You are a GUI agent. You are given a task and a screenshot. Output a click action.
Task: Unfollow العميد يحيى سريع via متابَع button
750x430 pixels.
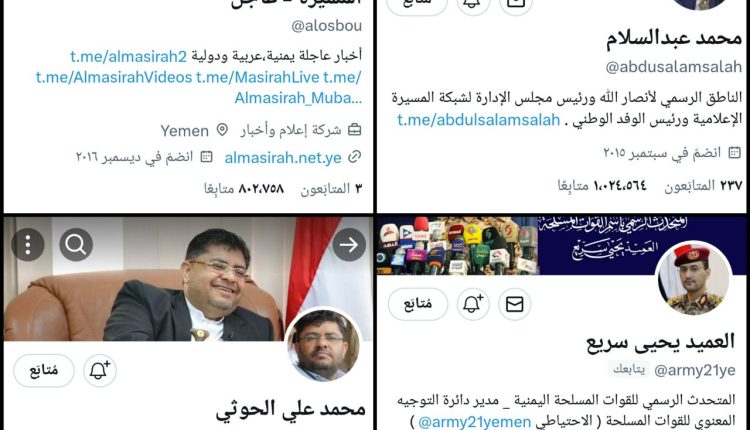point(418,304)
